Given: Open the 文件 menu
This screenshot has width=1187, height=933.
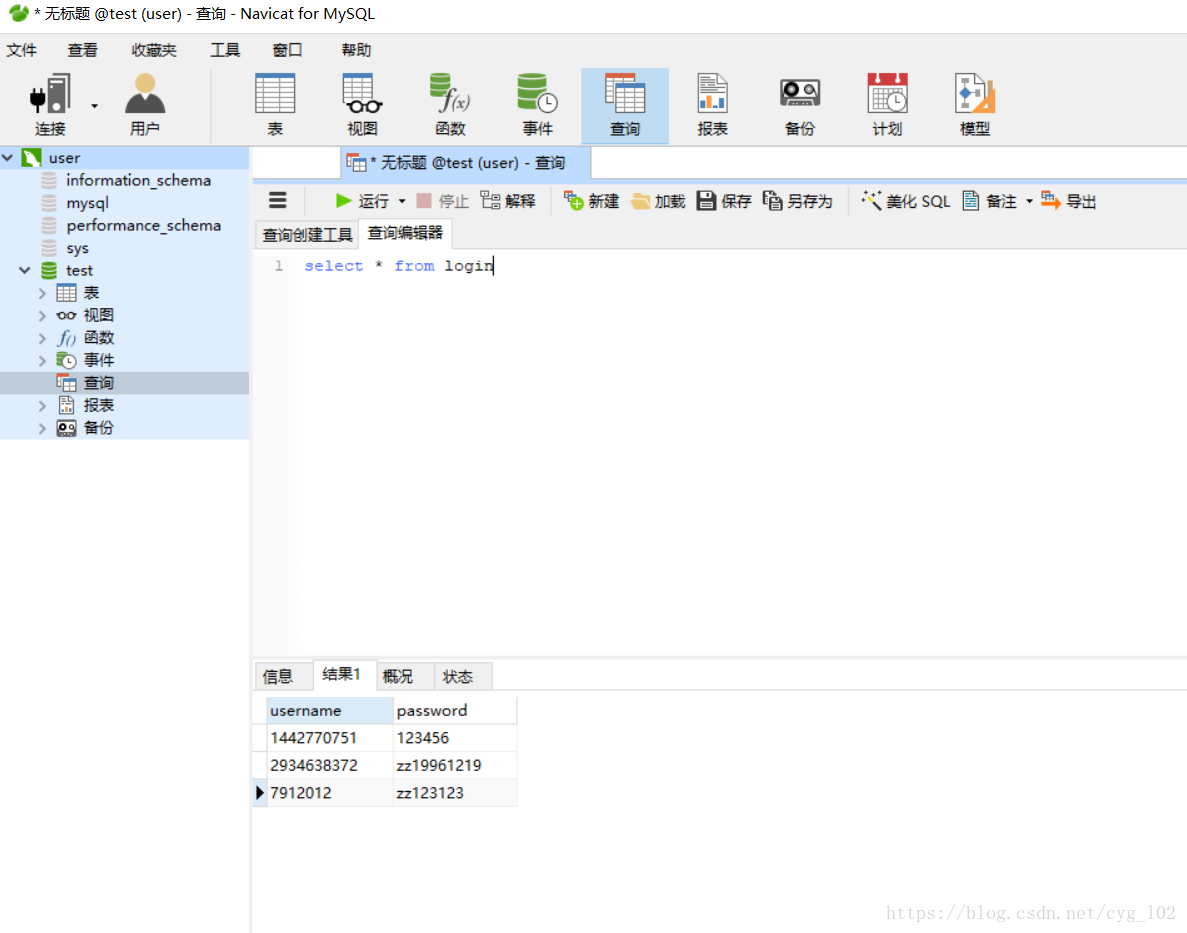Looking at the screenshot, I should point(21,50).
